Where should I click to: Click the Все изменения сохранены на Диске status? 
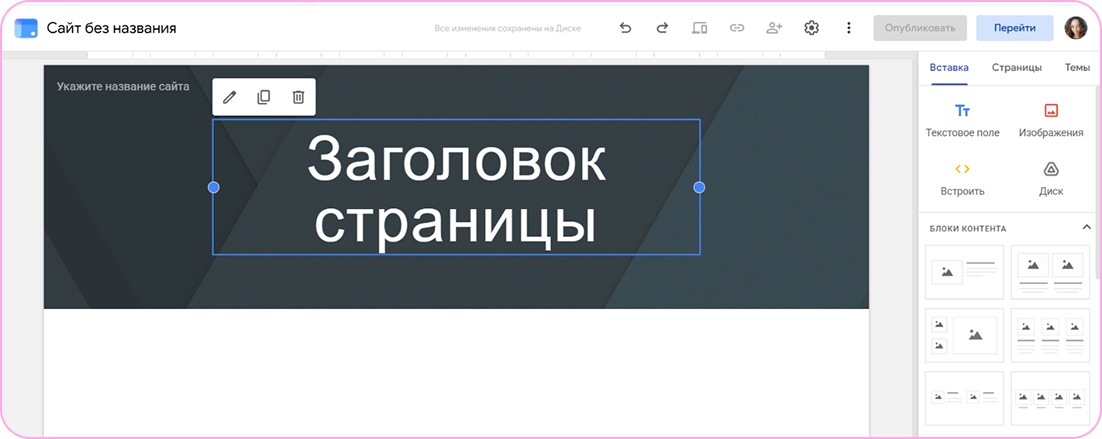tap(507, 29)
